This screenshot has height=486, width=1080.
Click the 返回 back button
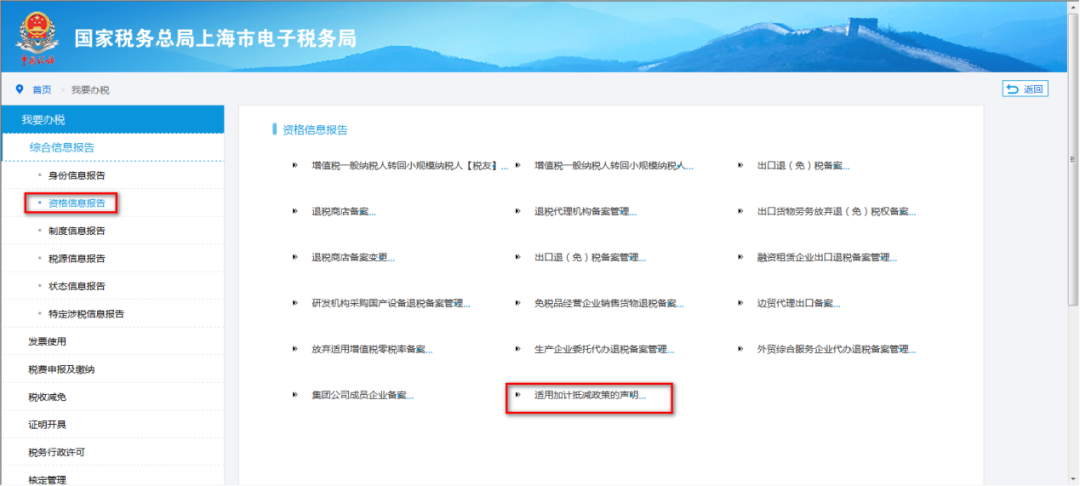click(1025, 89)
